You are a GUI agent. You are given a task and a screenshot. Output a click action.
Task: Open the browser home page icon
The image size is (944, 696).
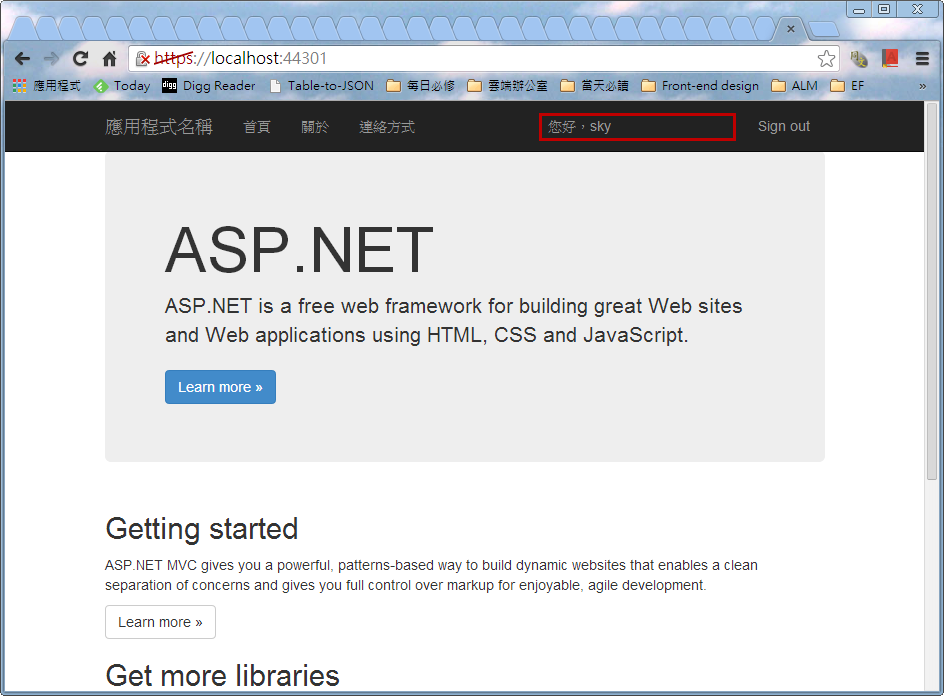tap(109, 58)
